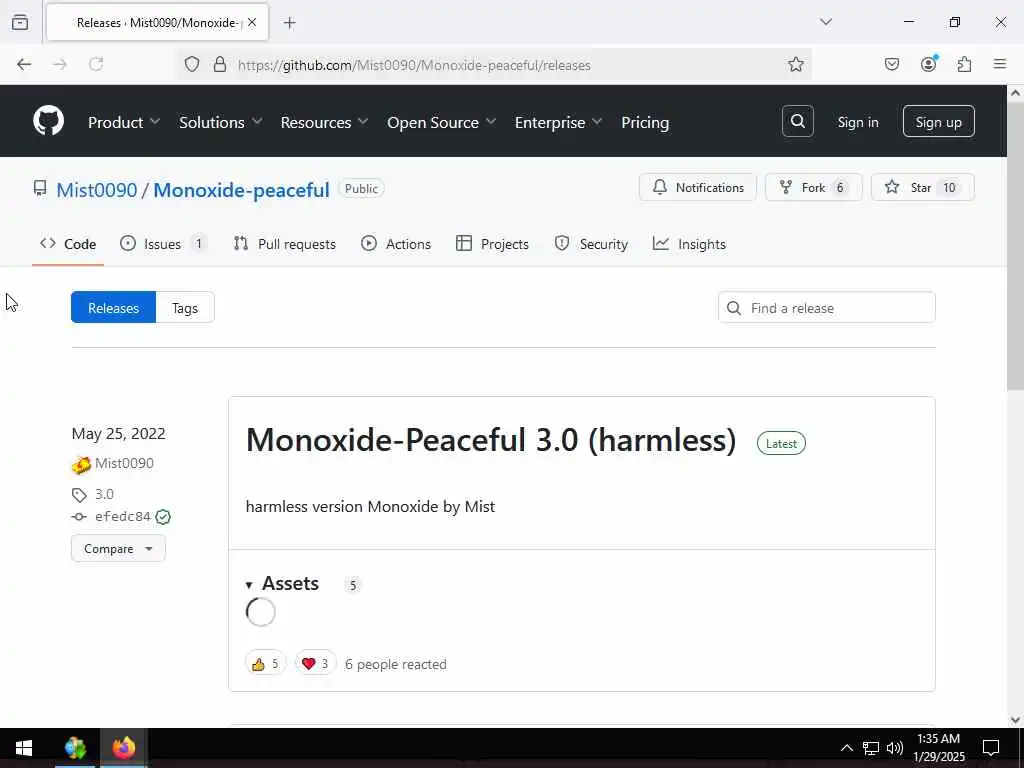The image size is (1024, 768).
Task: Click the page vertical scrollbar
Action: pyautogui.click(x=1015, y=245)
